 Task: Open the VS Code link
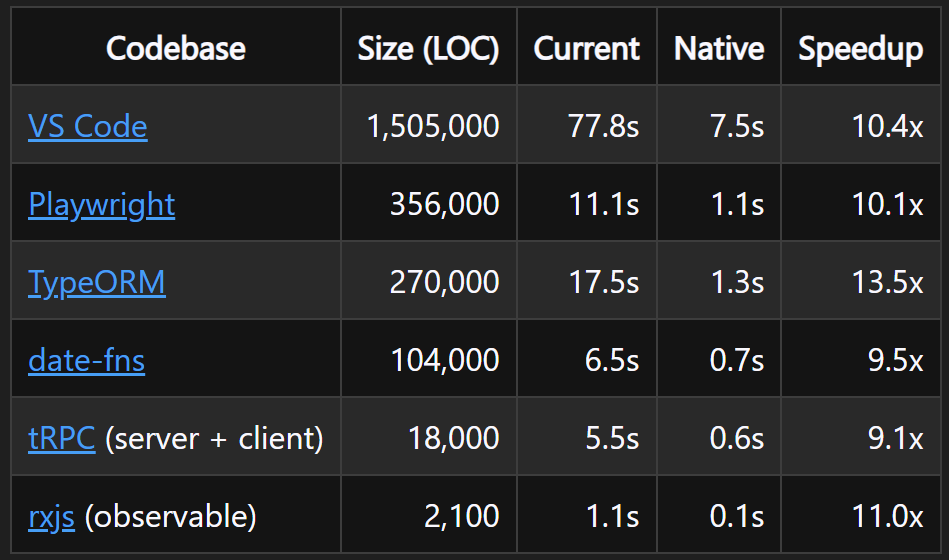88,127
